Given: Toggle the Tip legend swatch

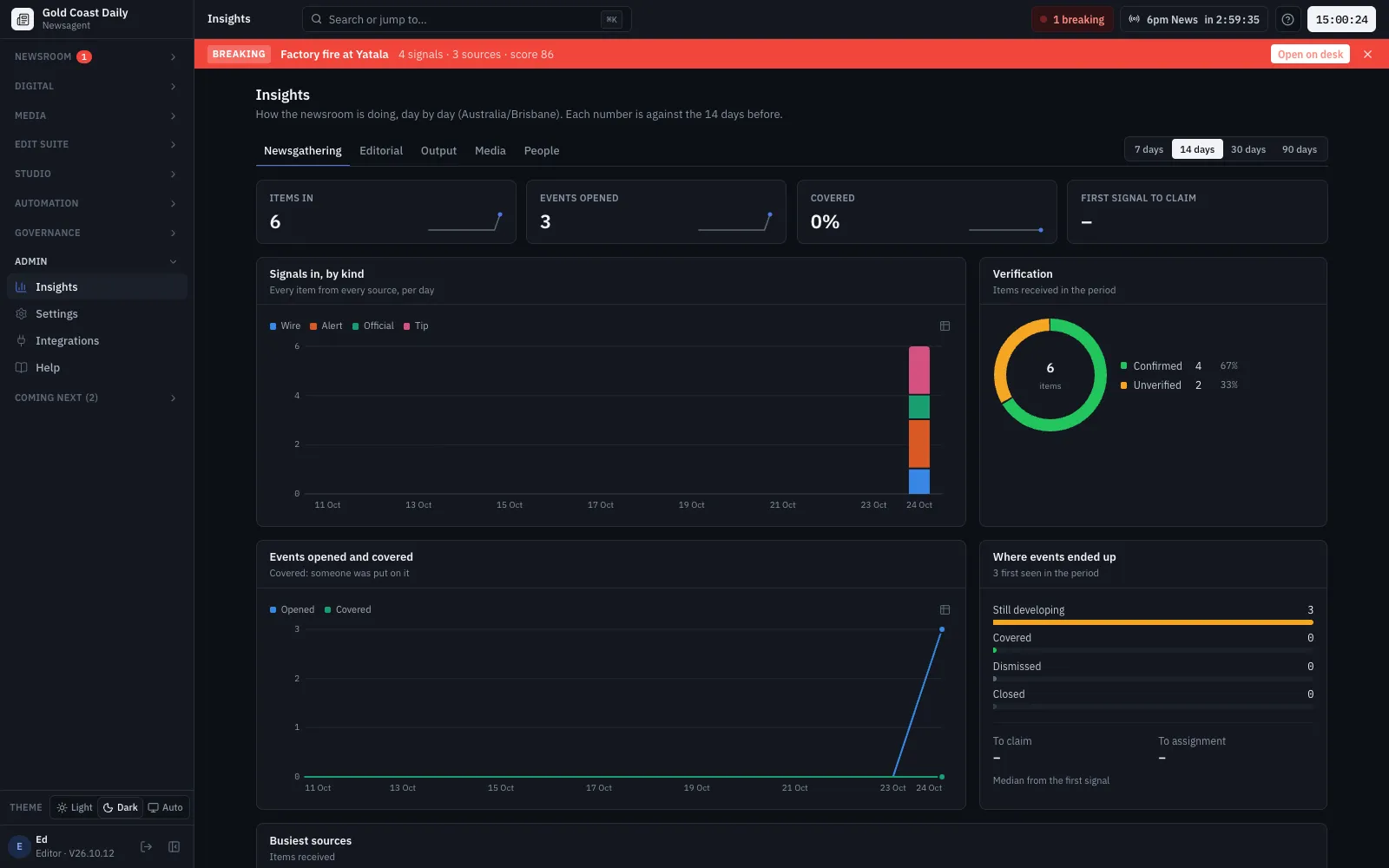Looking at the screenshot, I should pos(406,326).
